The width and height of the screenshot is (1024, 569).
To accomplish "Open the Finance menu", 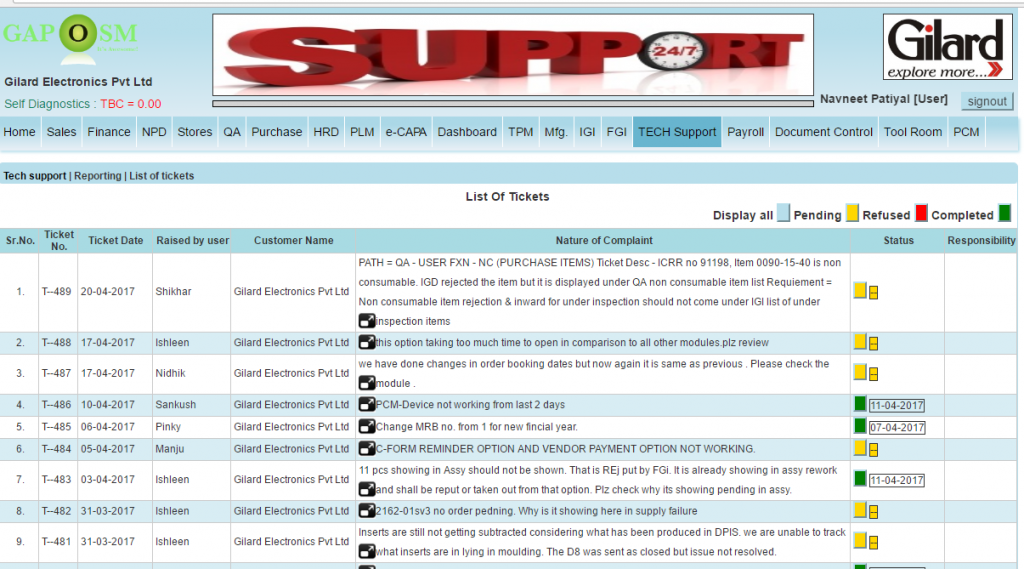I will (x=109, y=132).
